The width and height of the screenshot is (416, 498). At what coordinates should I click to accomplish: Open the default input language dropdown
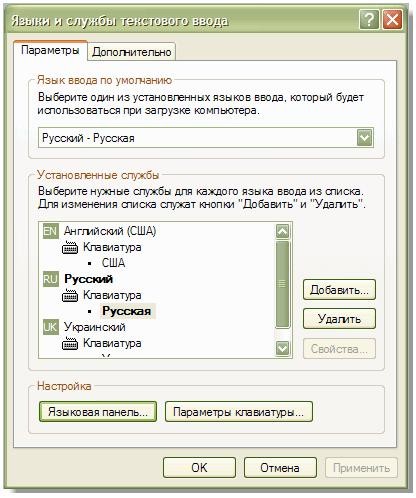pos(364,138)
